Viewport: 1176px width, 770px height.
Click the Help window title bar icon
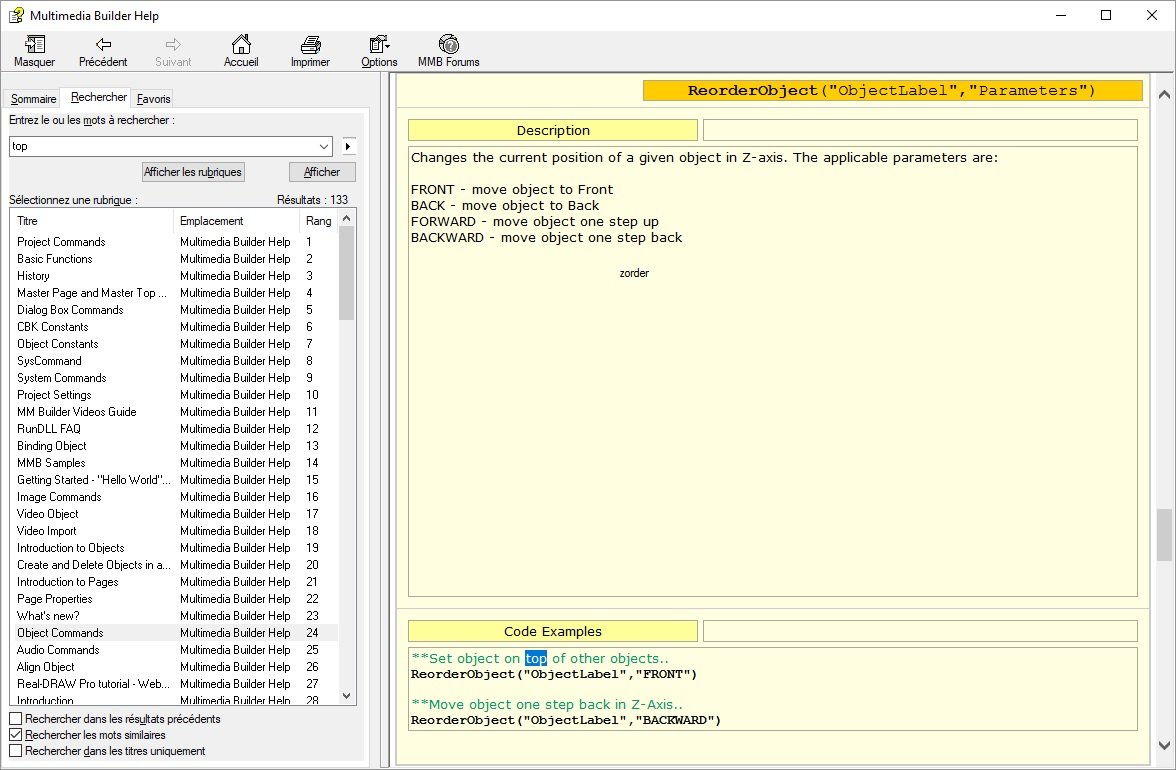(x=16, y=15)
